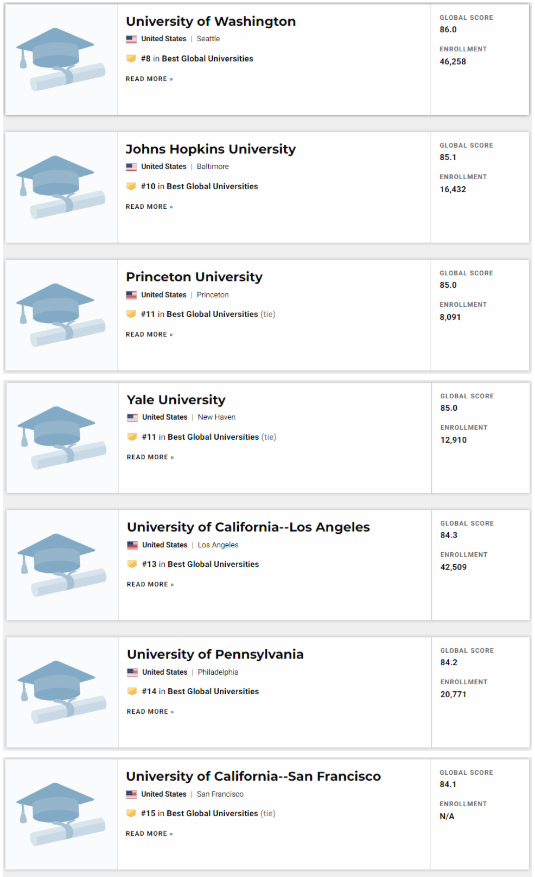The height and width of the screenshot is (877, 535).
Task: Click the ranking badge icon beside #13
Action: 132,564
